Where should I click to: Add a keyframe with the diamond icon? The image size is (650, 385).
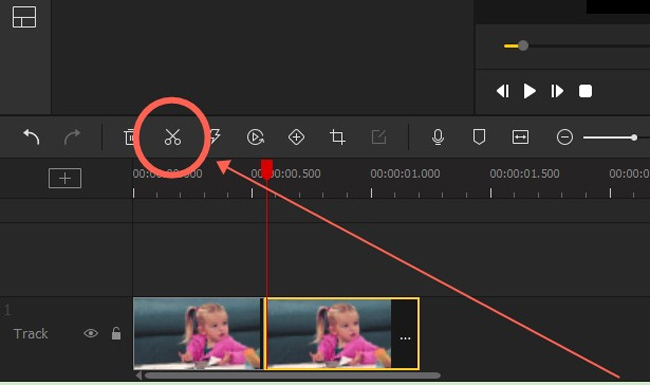click(x=296, y=137)
